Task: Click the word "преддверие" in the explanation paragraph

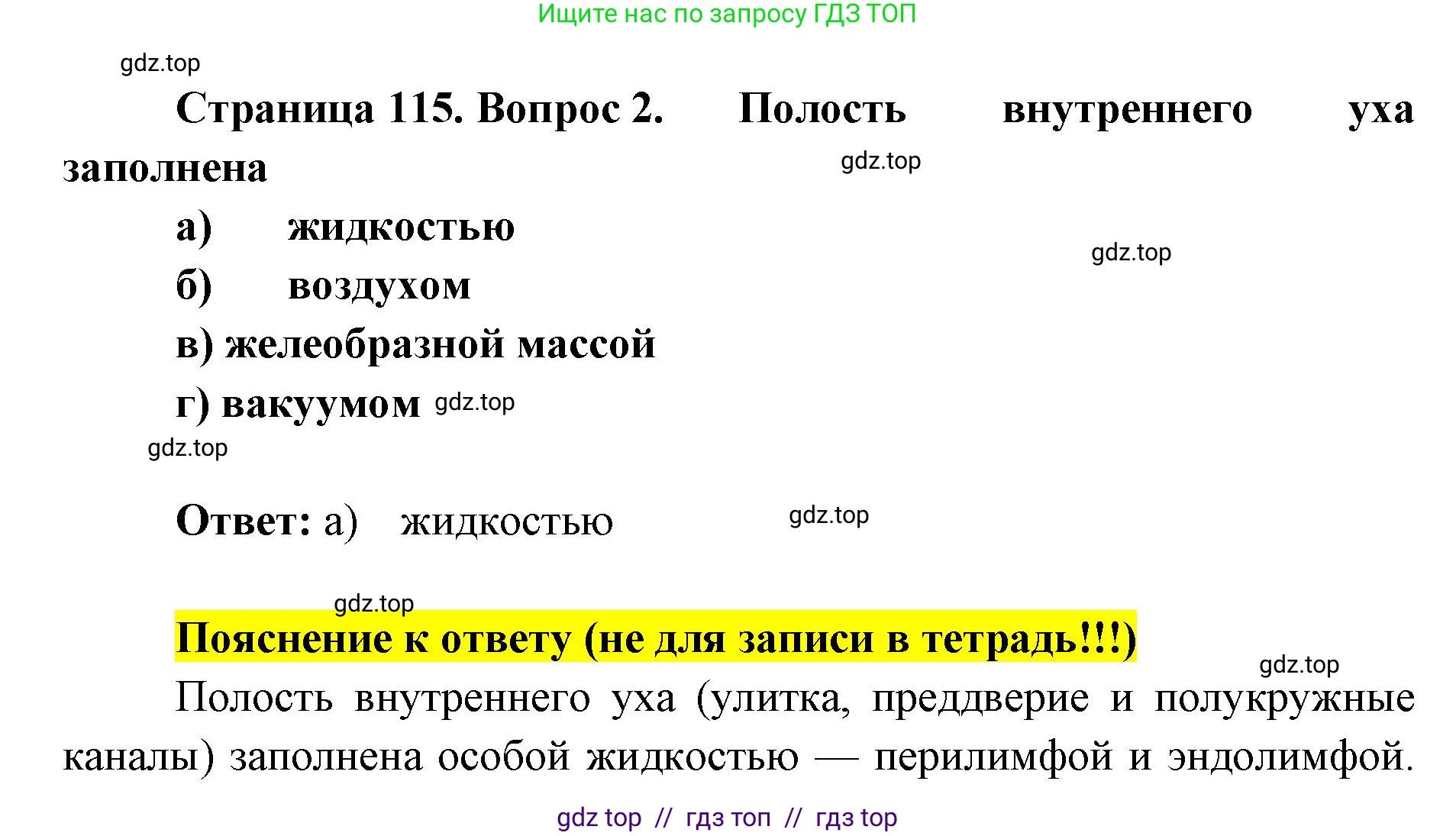Action: click(x=980, y=698)
